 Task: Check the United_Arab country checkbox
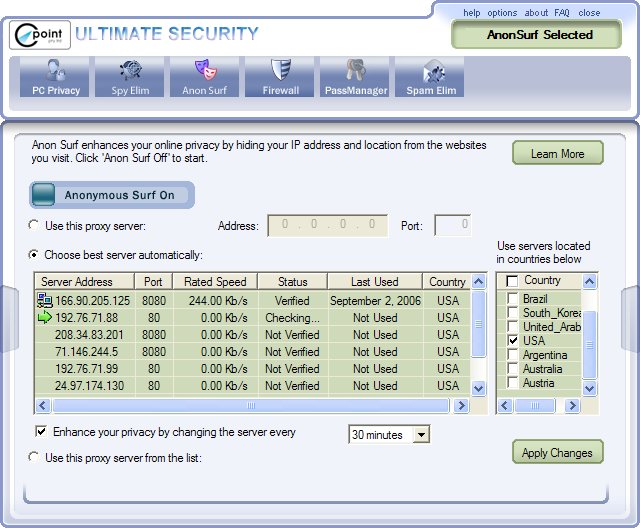pos(512,326)
